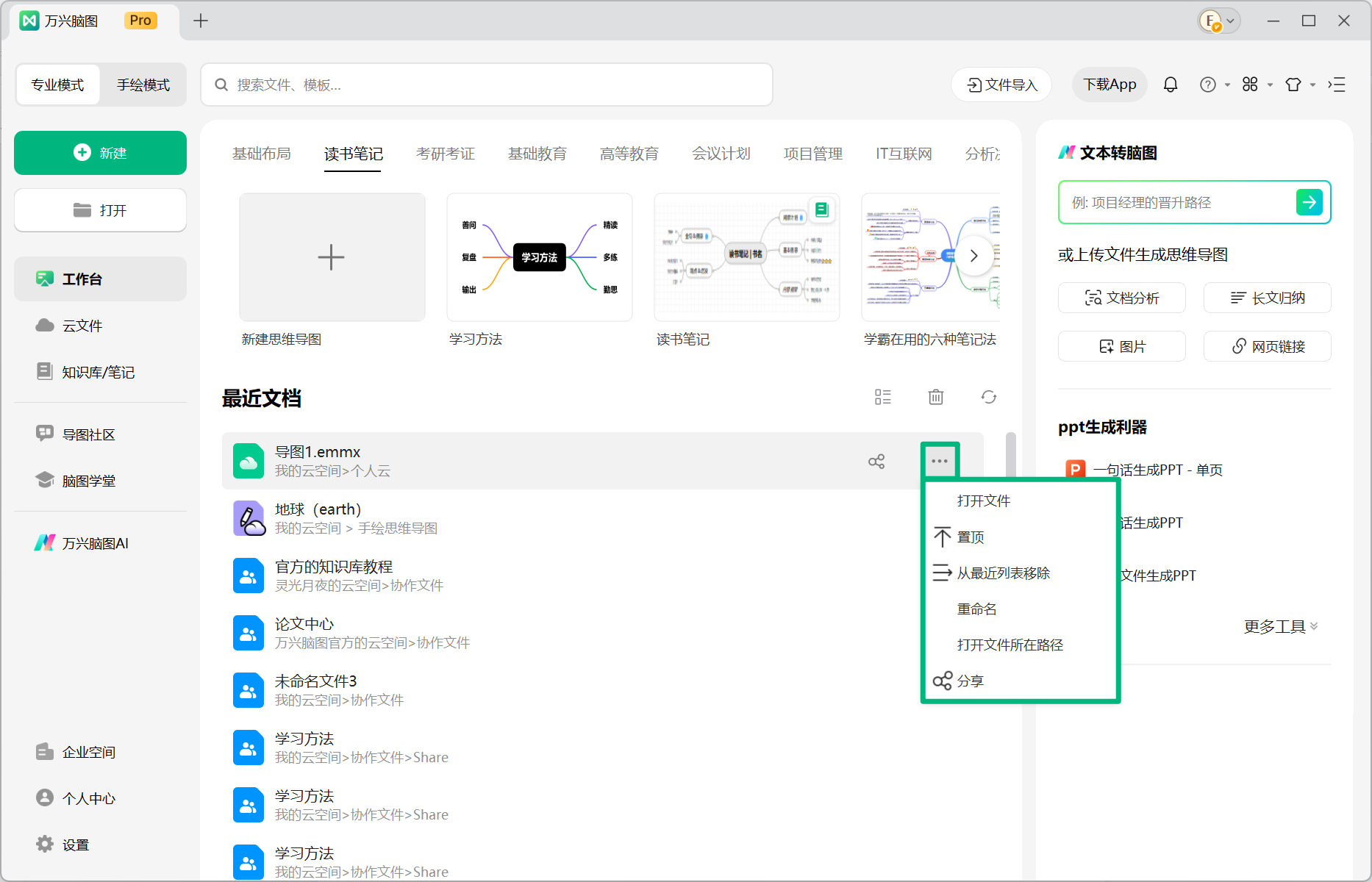Click the 网页链接 button

pyautogui.click(x=1268, y=346)
